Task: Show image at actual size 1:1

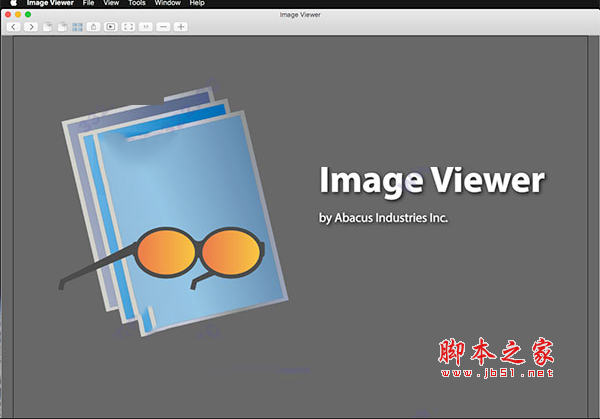Action: pos(145,27)
